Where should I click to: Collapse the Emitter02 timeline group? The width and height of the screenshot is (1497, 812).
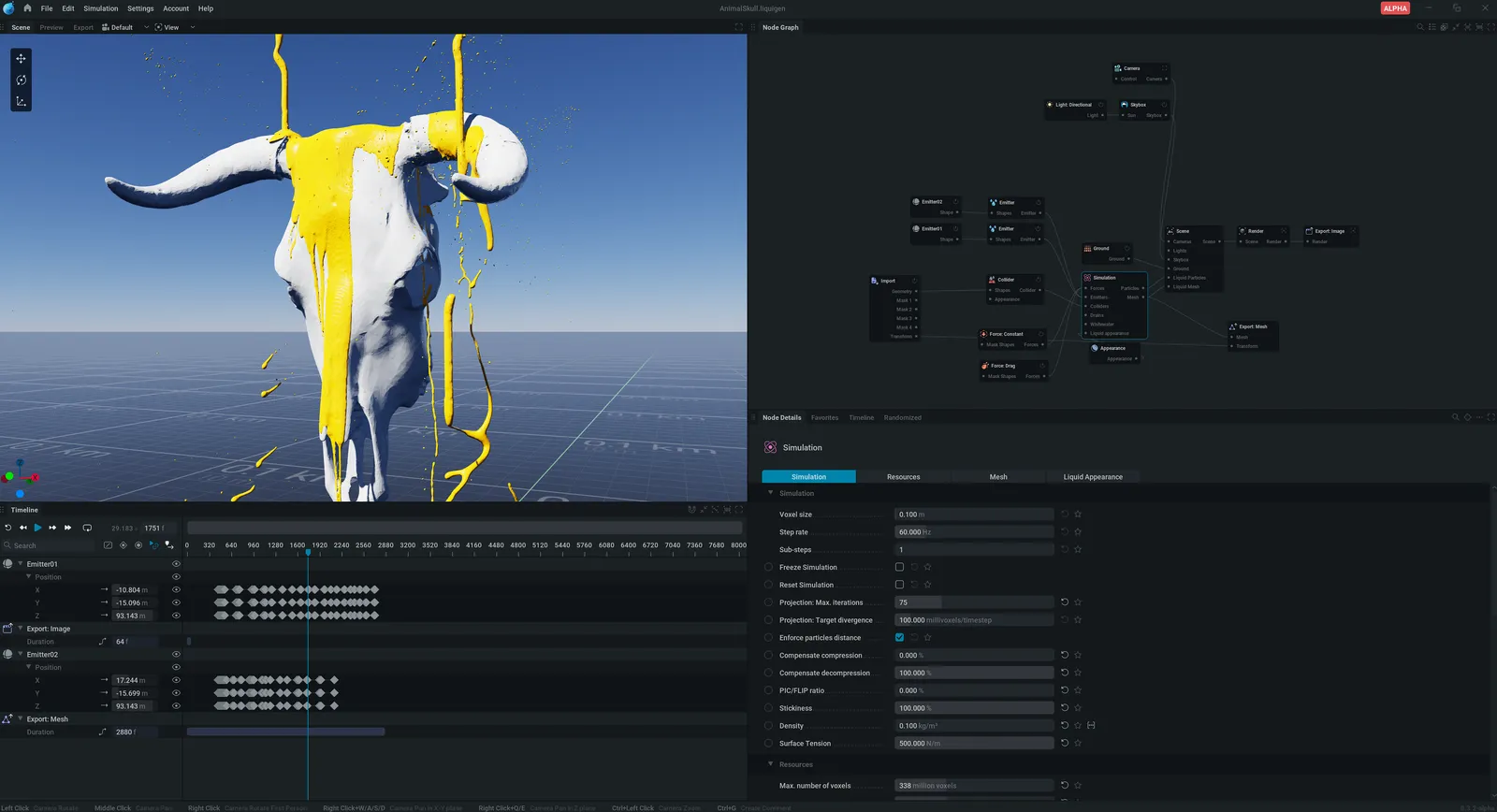21,655
